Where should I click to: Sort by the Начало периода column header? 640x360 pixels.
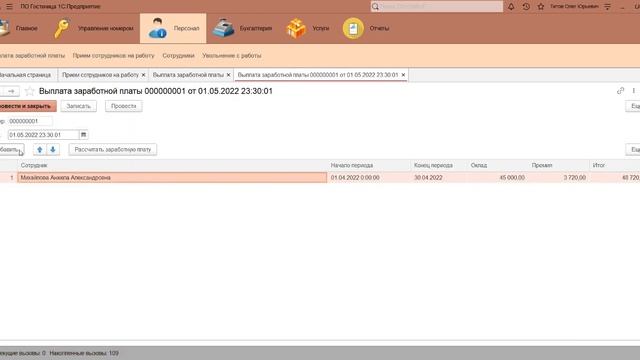[369, 165]
